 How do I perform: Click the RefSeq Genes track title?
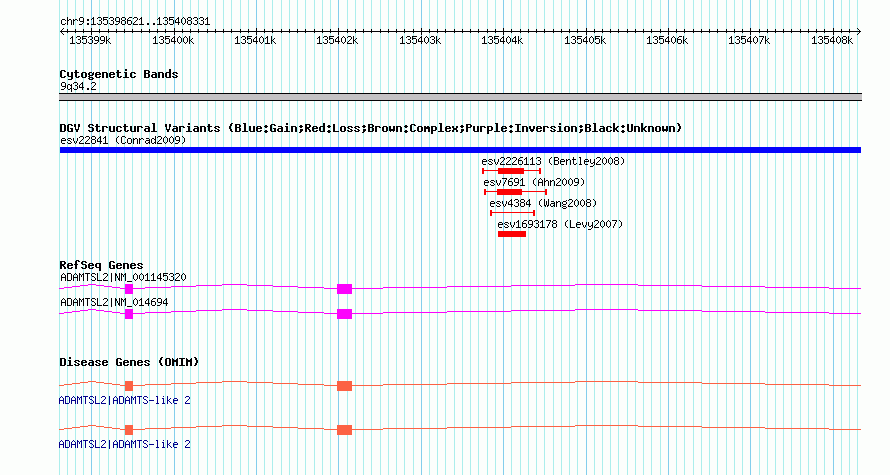tap(101, 266)
